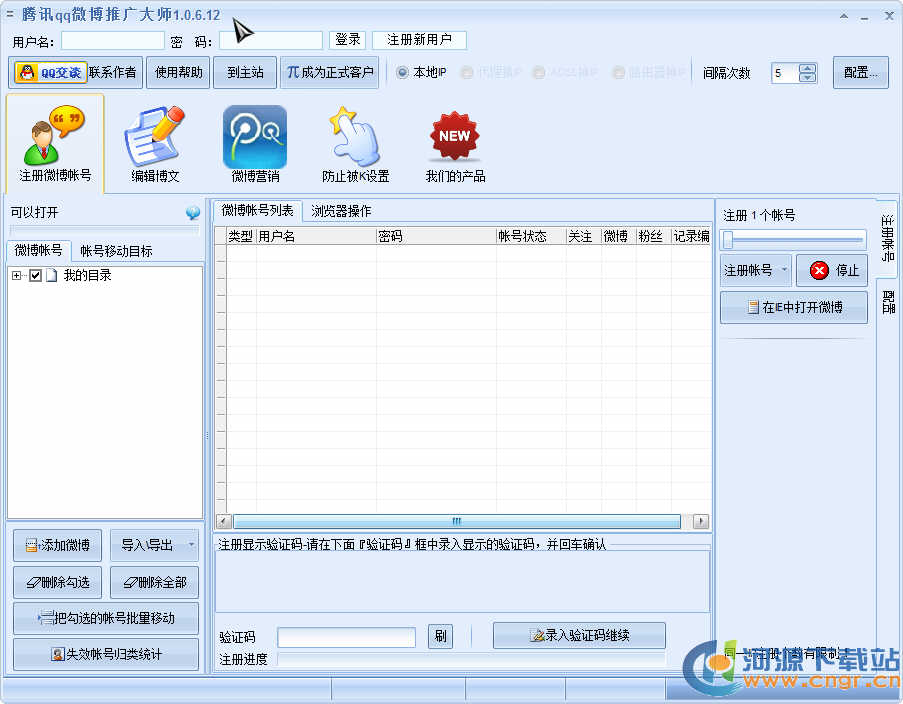Sort by 密码 column header
The width and height of the screenshot is (903, 704).
click(436, 236)
